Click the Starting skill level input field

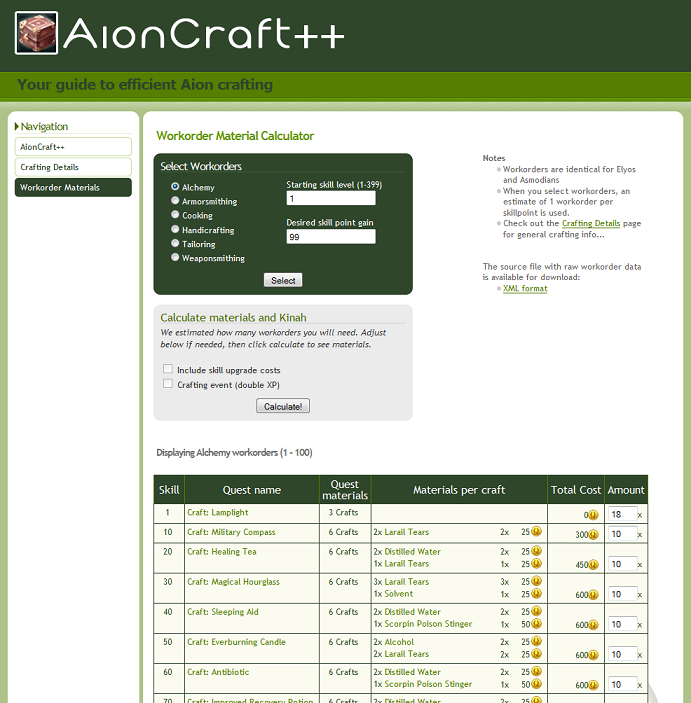pyautogui.click(x=331, y=198)
